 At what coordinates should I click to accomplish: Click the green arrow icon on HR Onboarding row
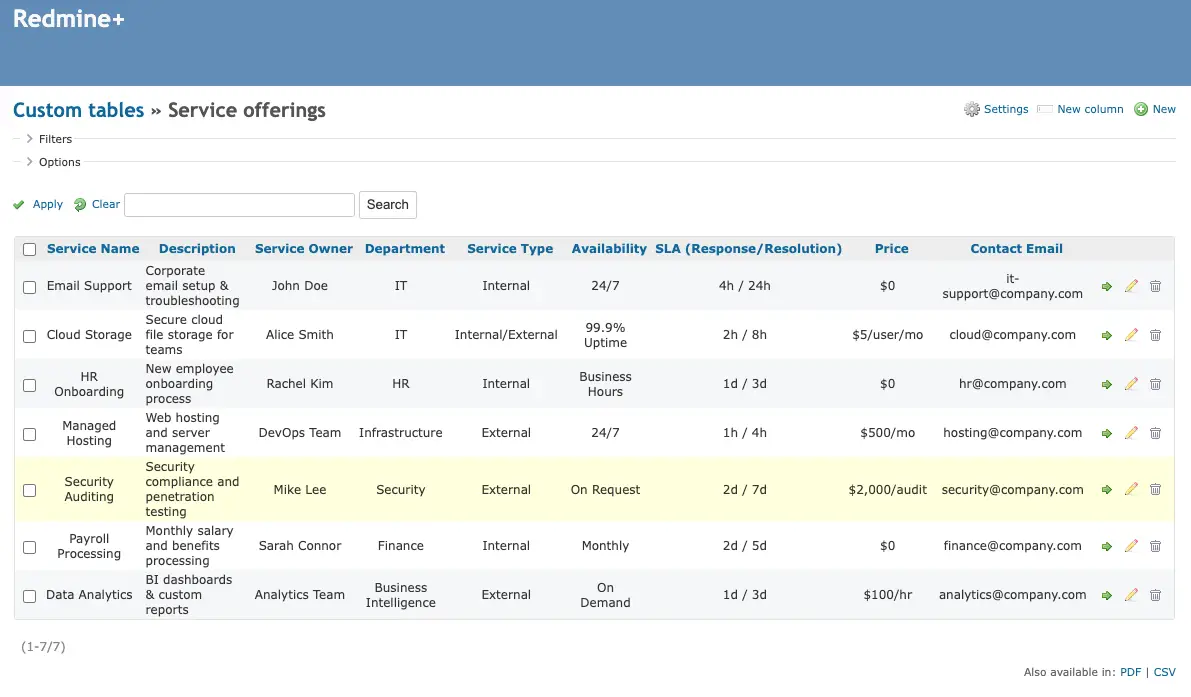1107,383
